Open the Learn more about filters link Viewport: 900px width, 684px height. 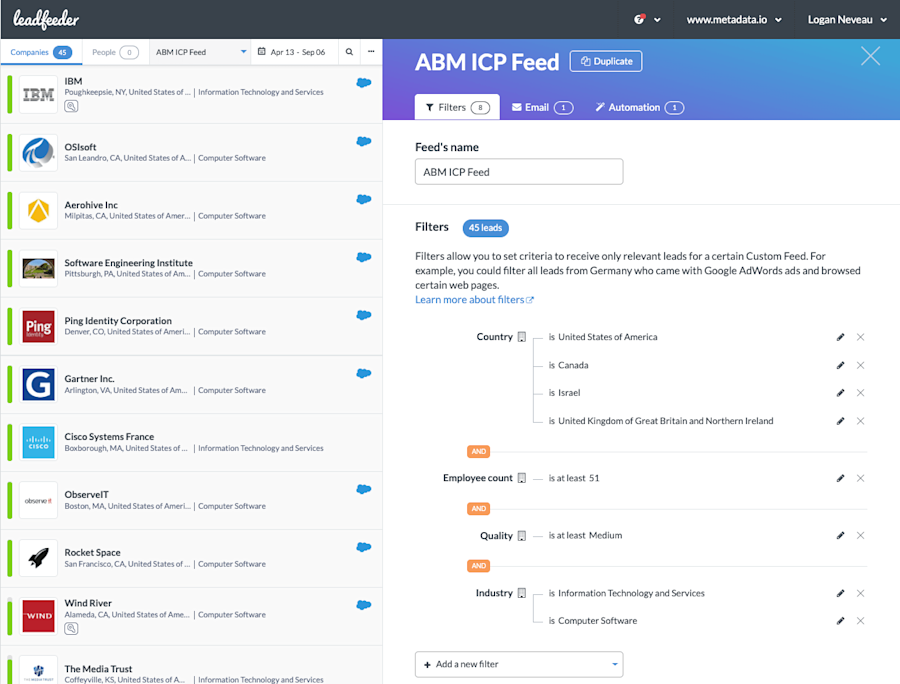click(x=474, y=300)
